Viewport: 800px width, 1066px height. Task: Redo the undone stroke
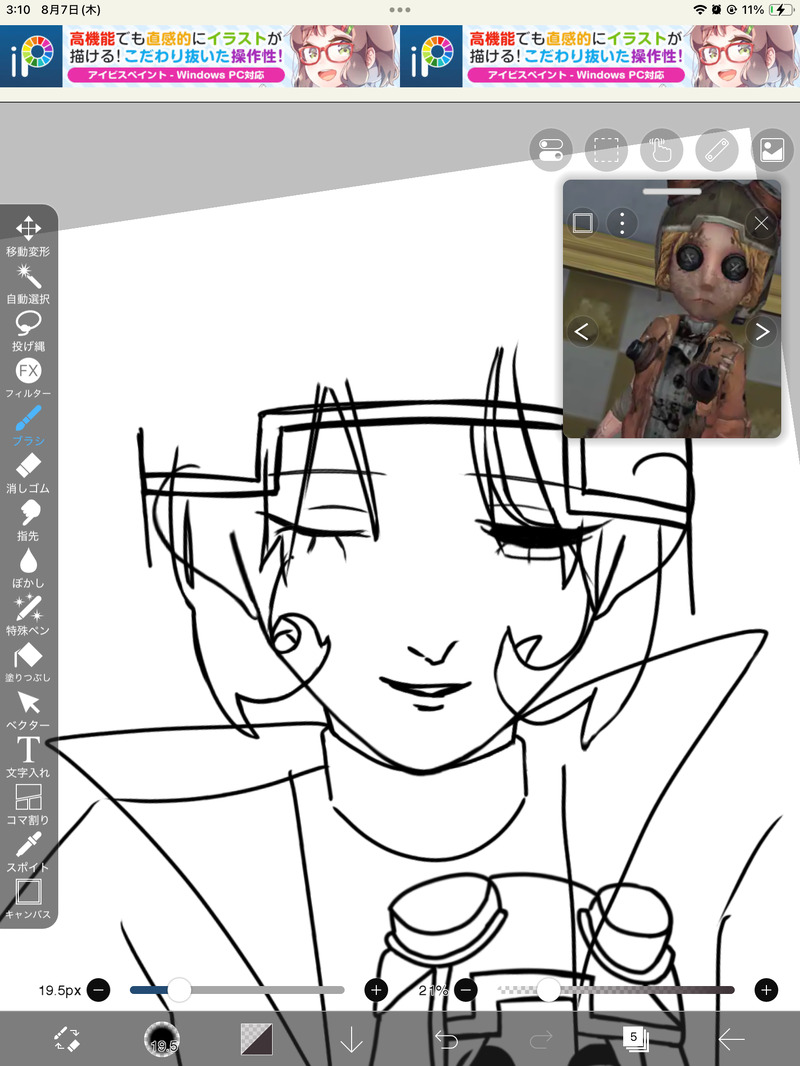[541, 1039]
